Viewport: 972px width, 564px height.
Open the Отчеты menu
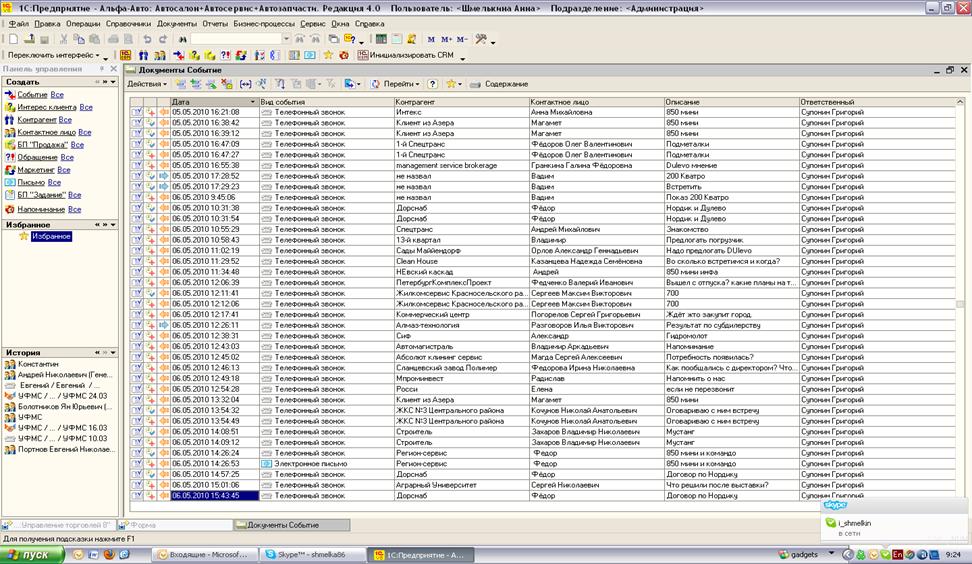click(214, 22)
